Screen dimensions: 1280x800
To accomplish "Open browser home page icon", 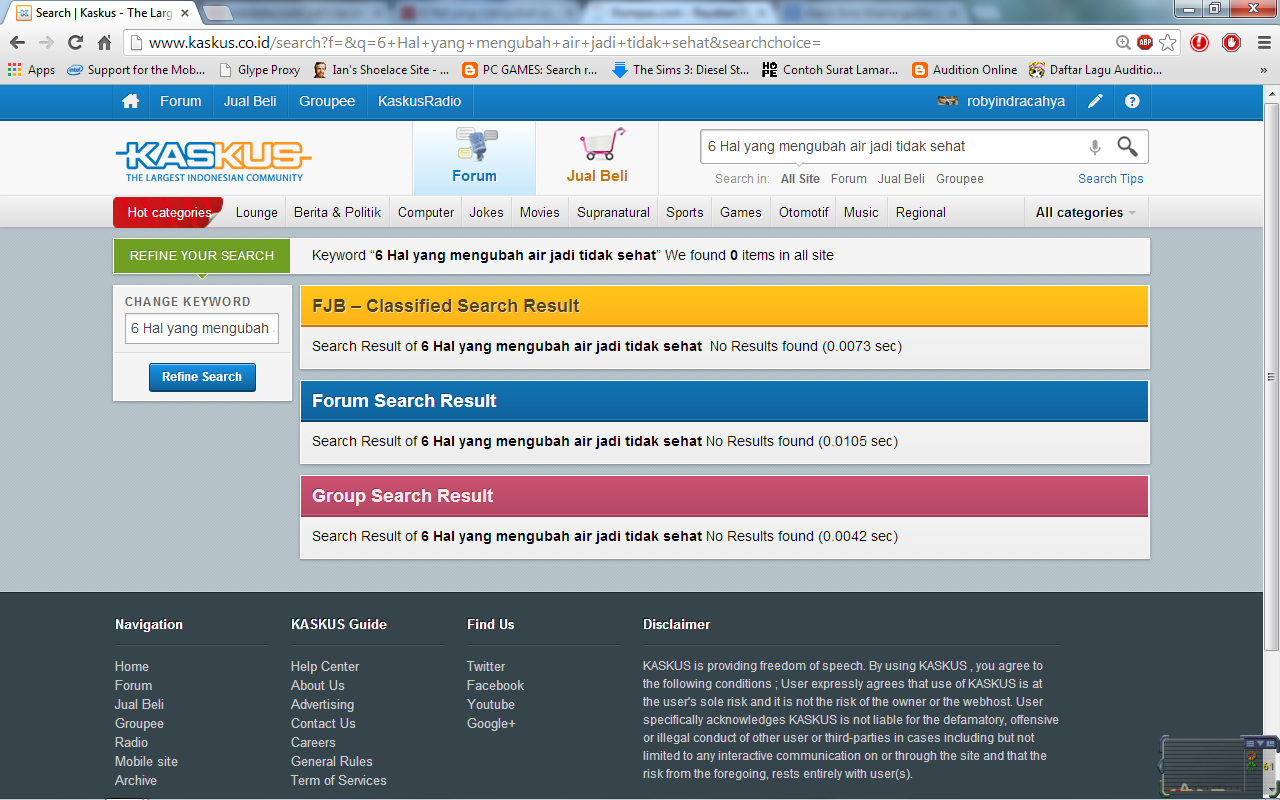I will tap(104, 43).
